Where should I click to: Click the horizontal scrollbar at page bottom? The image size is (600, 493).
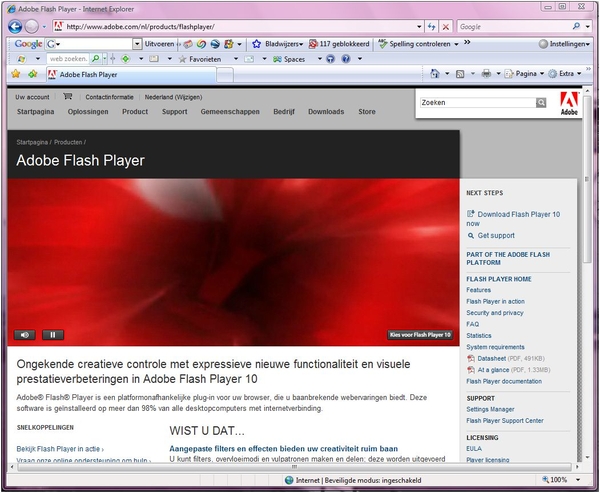(x=294, y=467)
